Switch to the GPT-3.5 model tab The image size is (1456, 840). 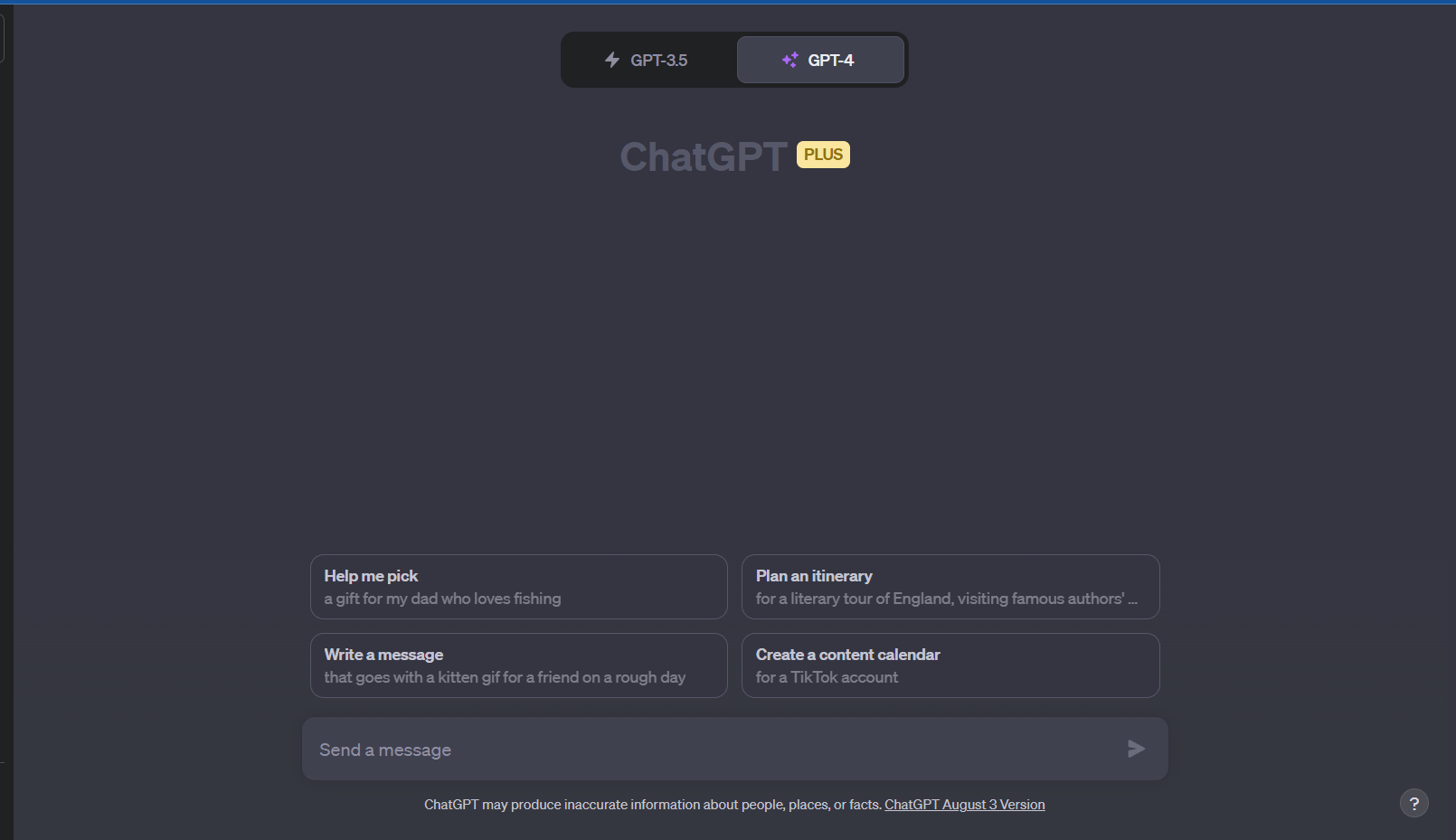pyautogui.click(x=648, y=60)
